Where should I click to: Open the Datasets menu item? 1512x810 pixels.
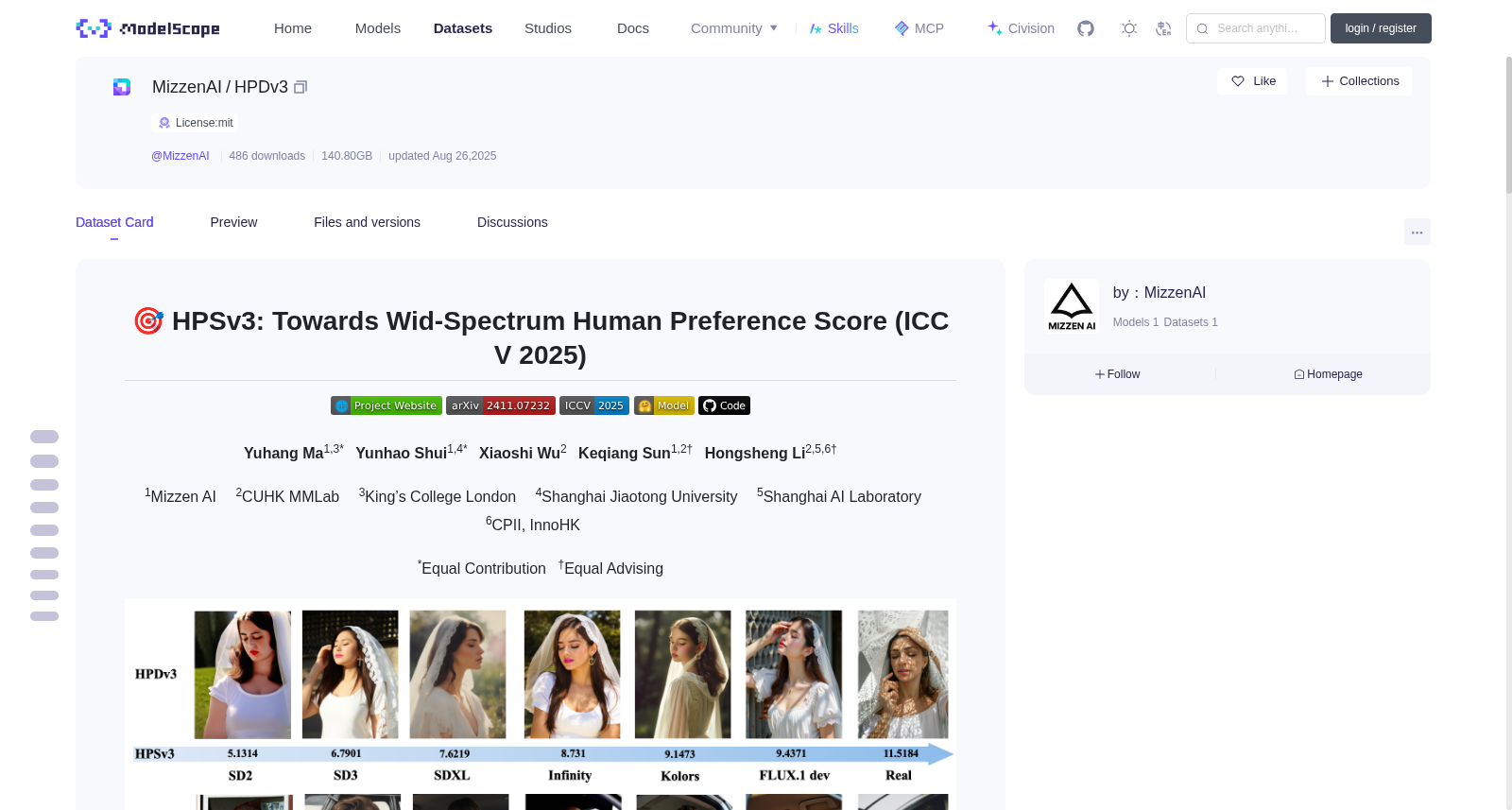tap(463, 28)
